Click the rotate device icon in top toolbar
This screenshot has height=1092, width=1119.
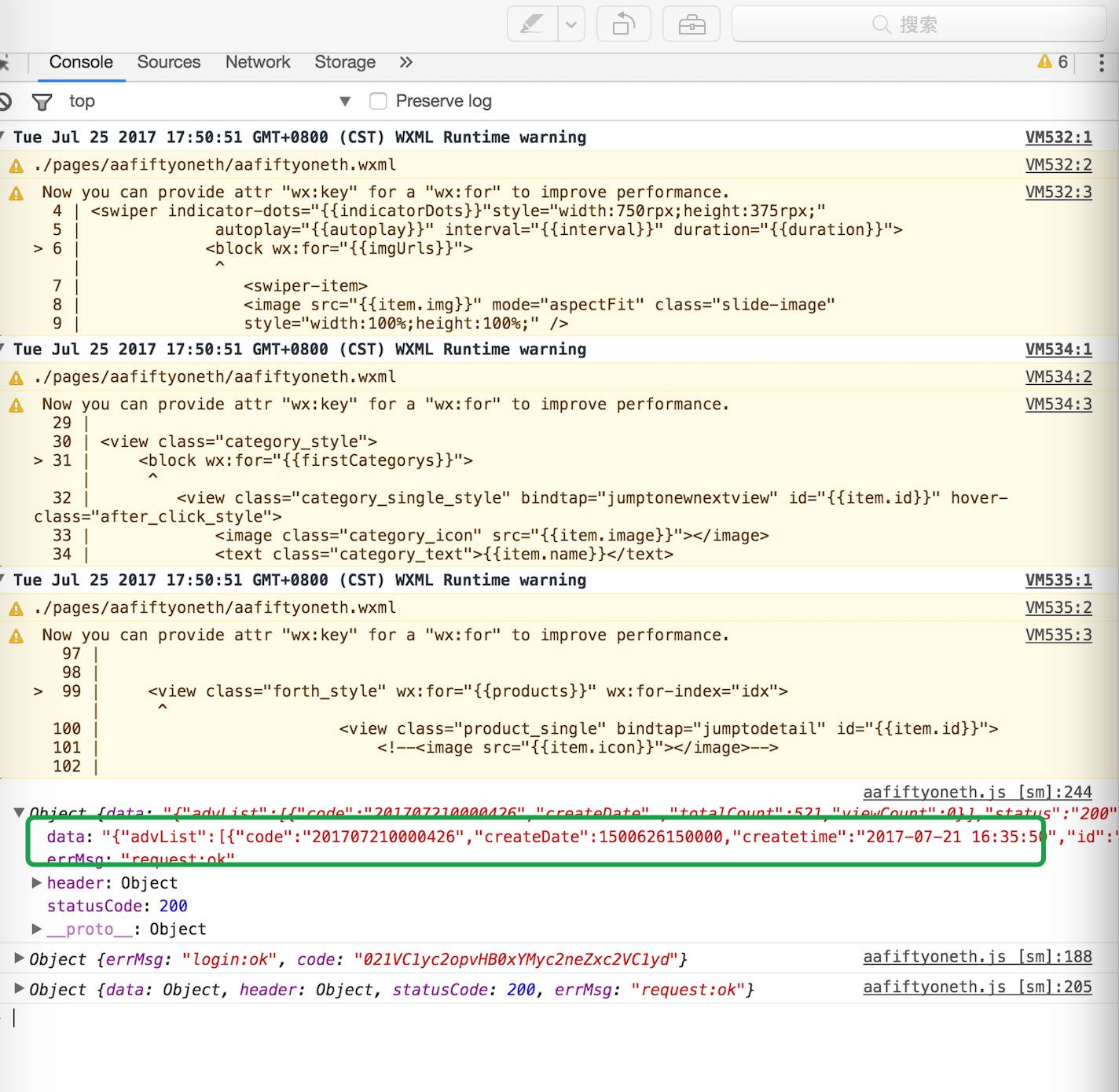pyautogui.click(x=624, y=24)
